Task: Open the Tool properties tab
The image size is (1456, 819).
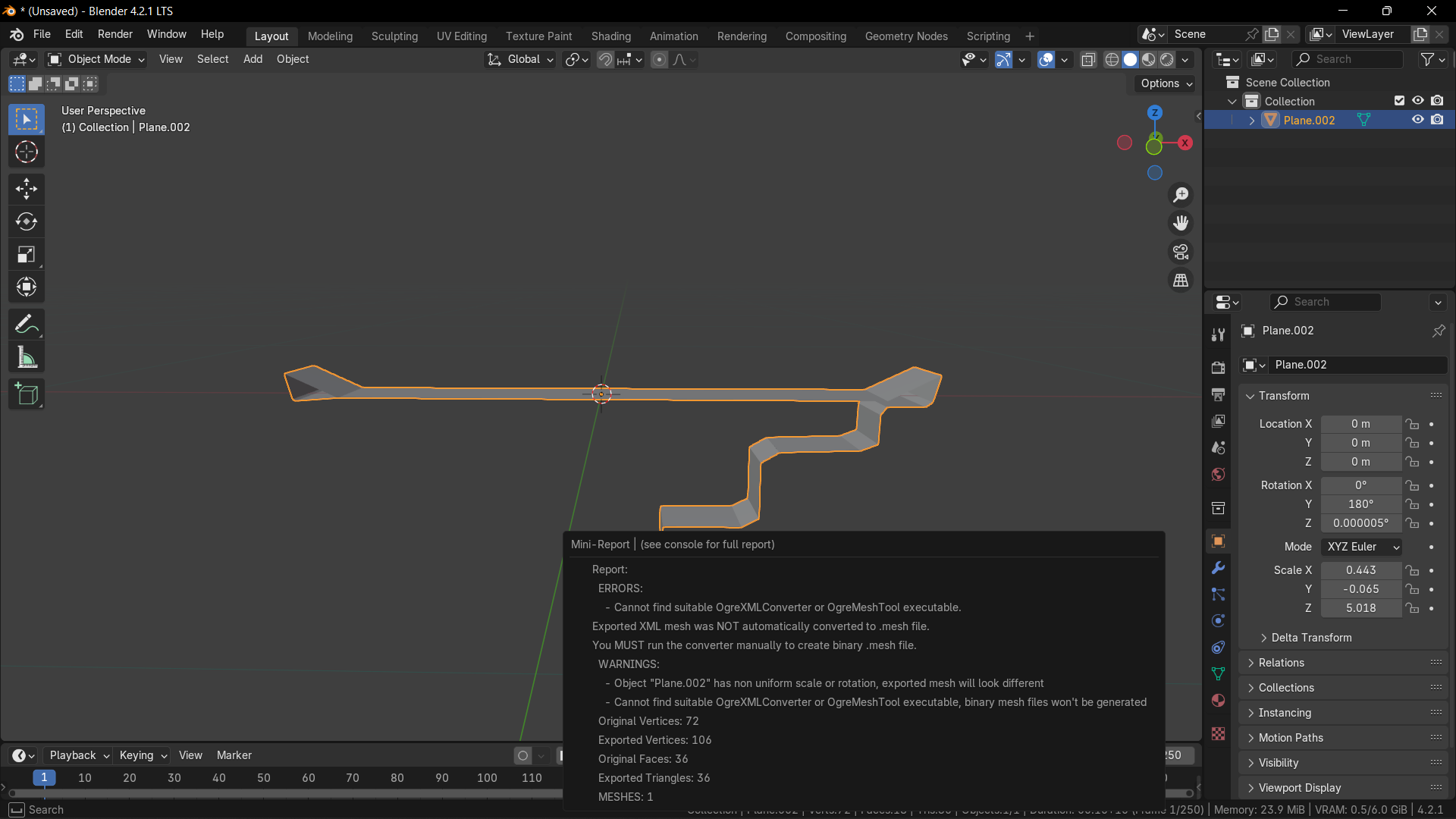Action: click(x=1218, y=334)
